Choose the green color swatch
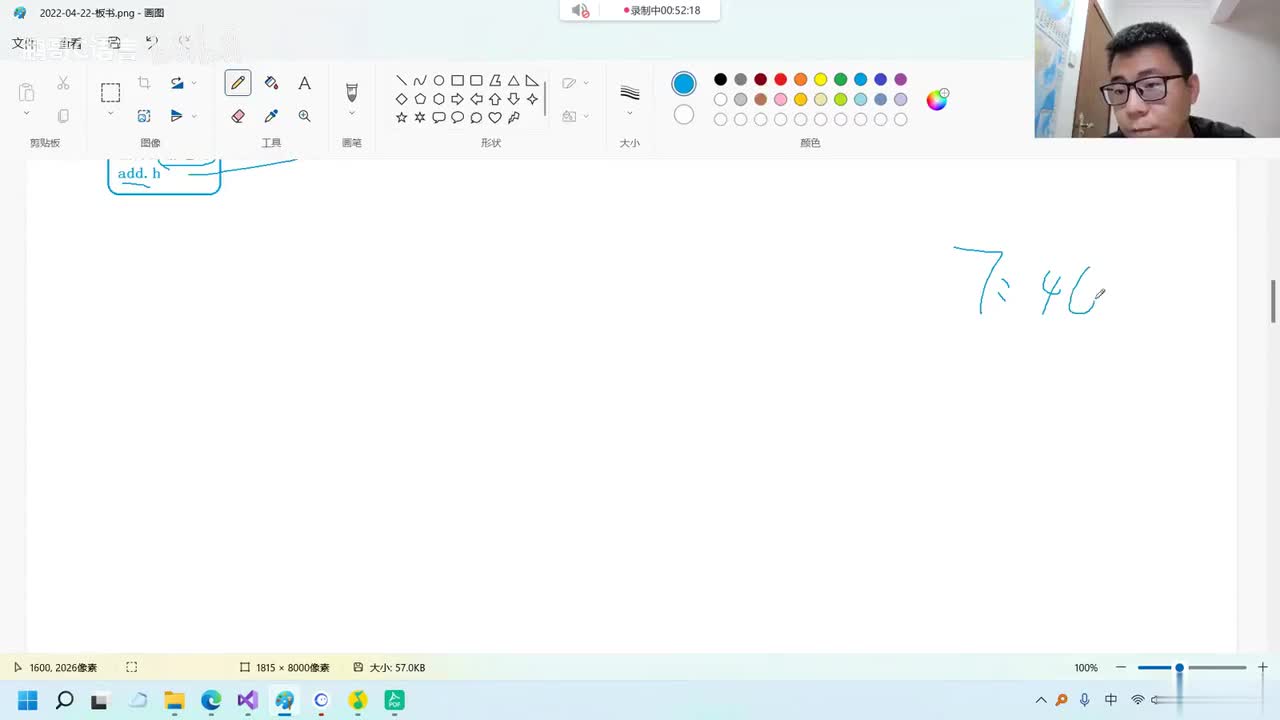Screen dimensions: 1280x720 [840, 79]
